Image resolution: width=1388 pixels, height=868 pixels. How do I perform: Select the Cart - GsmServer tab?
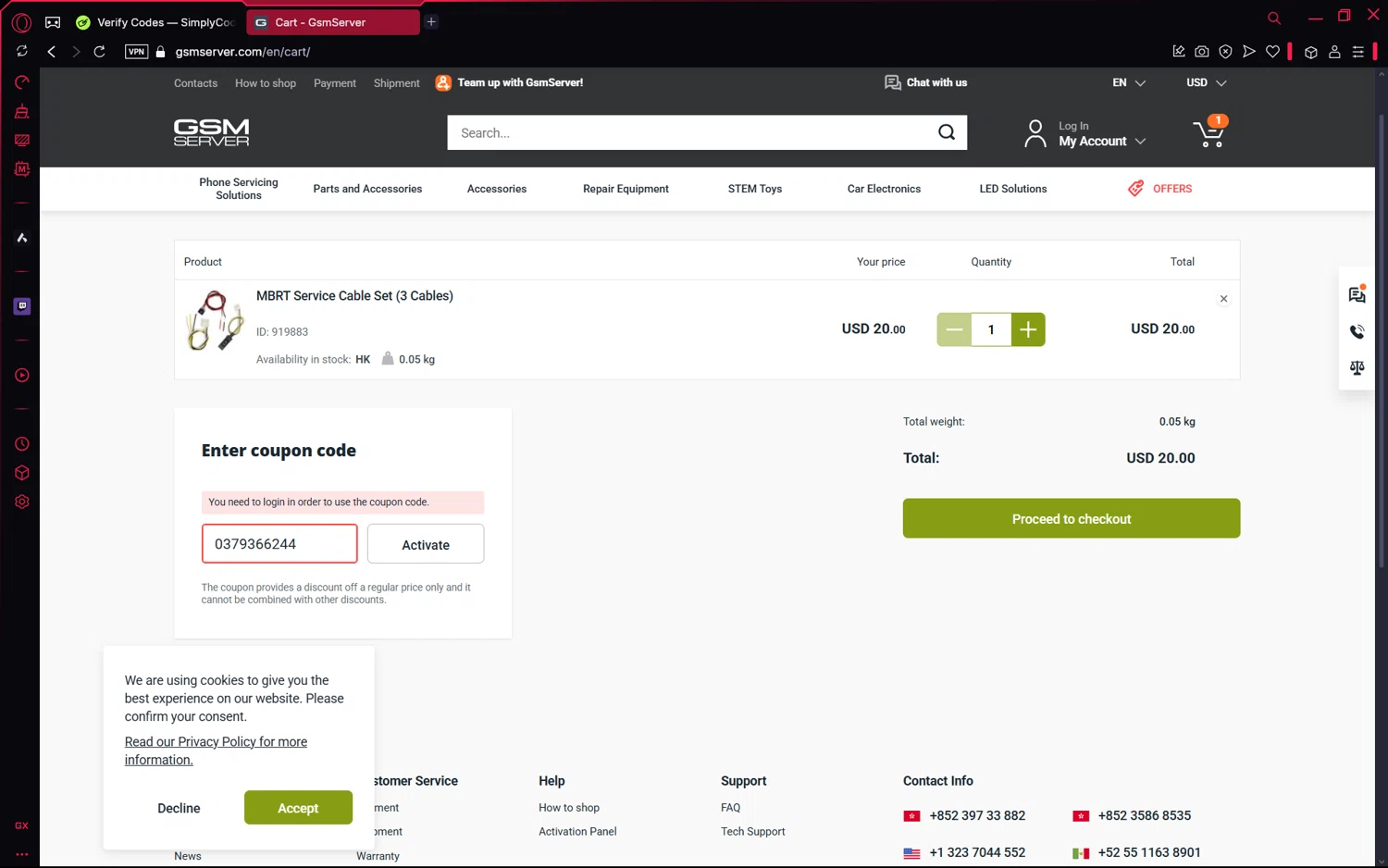(x=333, y=22)
